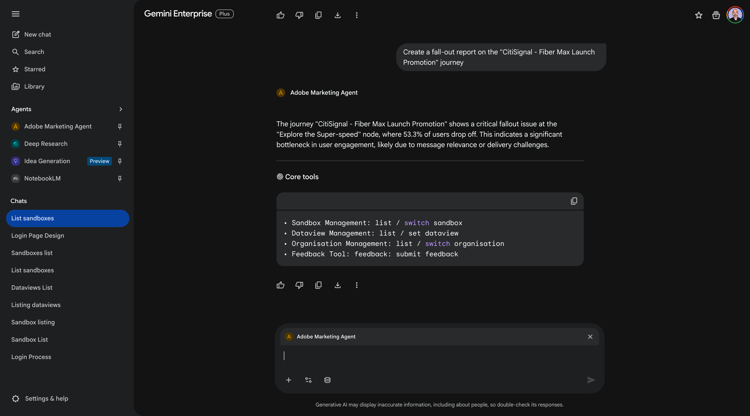Open more options in top toolbar
Image resolution: width=750 pixels, height=416 pixels.
click(356, 15)
